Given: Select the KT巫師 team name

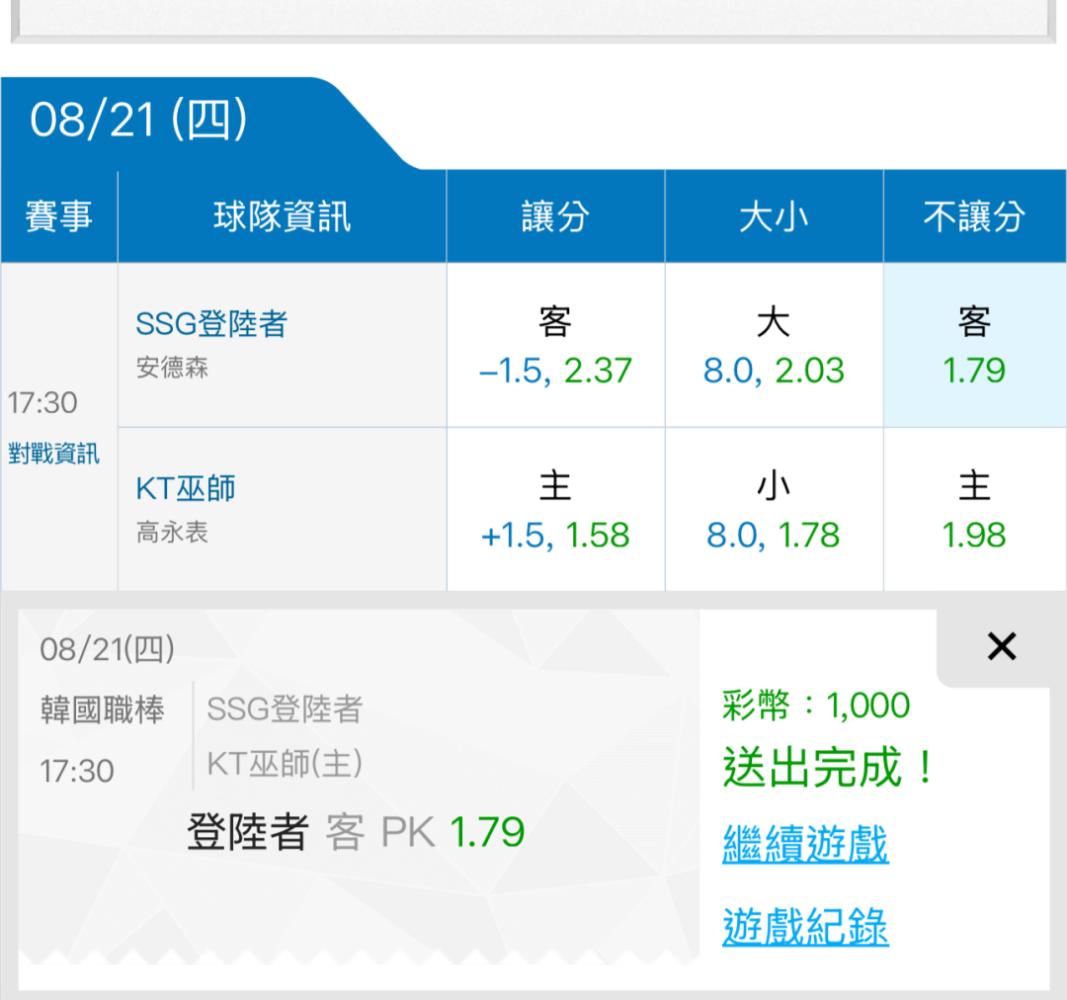Looking at the screenshot, I should point(185,488).
